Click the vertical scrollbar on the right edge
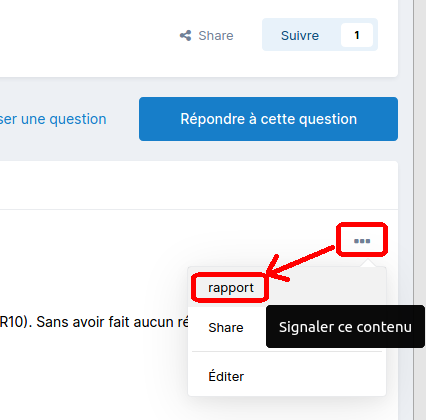Viewport: 426px width, 420px height. (420, 210)
